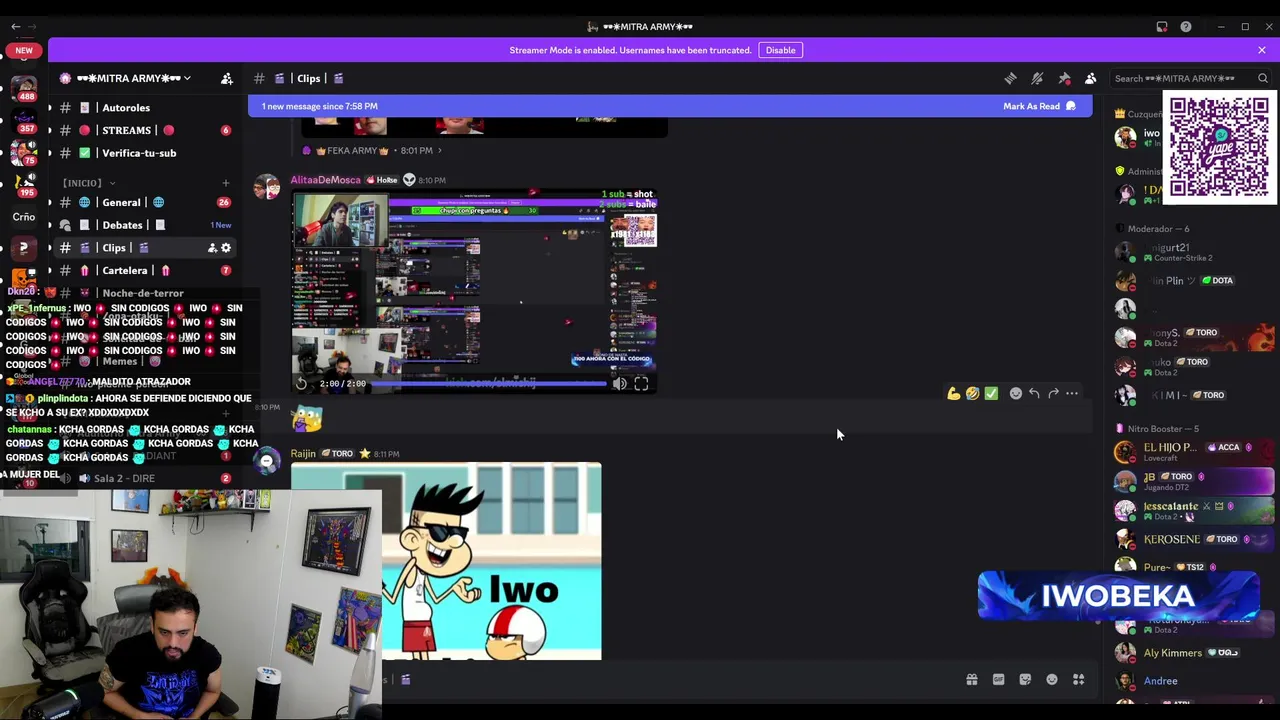Enter fullscreen on video clip
The width and height of the screenshot is (1280, 720).
(641, 383)
